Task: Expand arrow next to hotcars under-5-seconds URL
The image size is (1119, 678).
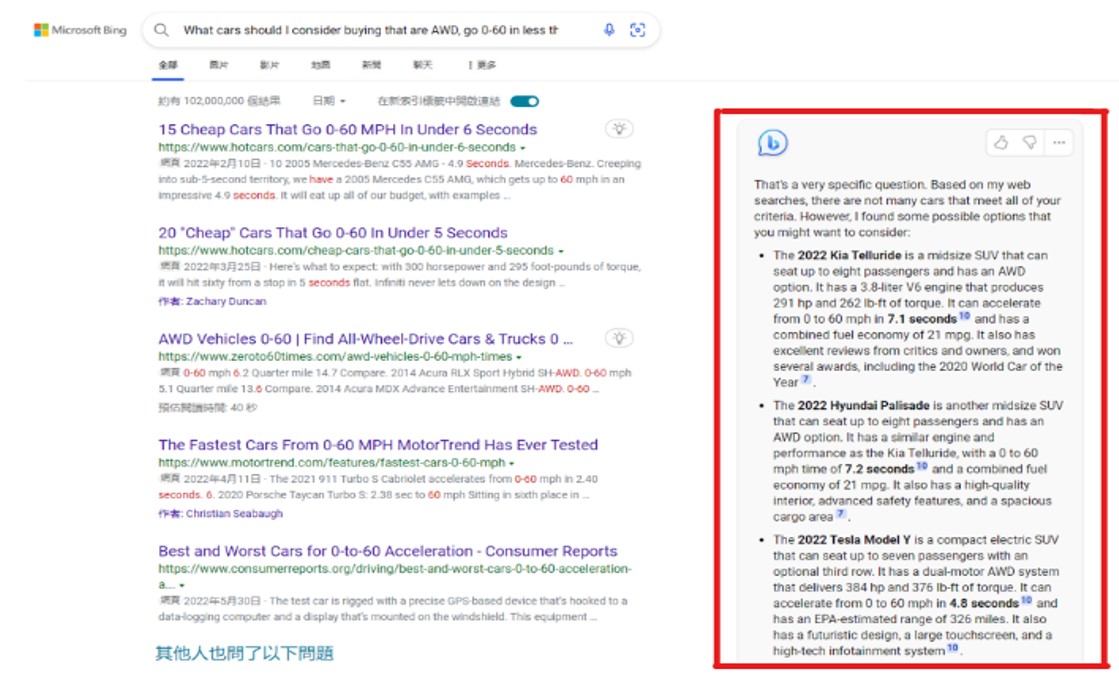Action: coord(561,251)
